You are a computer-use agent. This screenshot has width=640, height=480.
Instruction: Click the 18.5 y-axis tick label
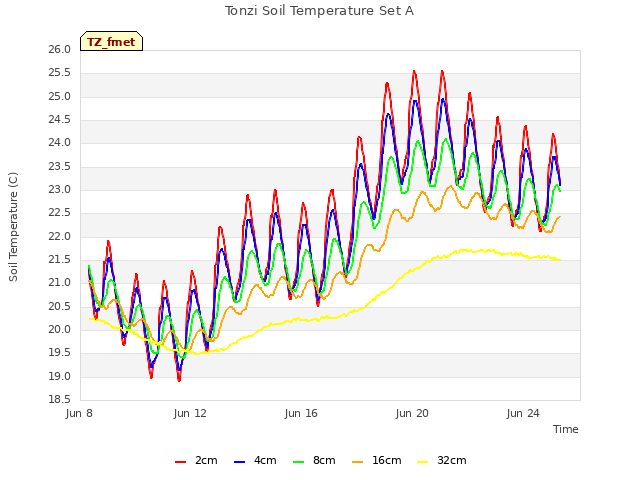60,400
